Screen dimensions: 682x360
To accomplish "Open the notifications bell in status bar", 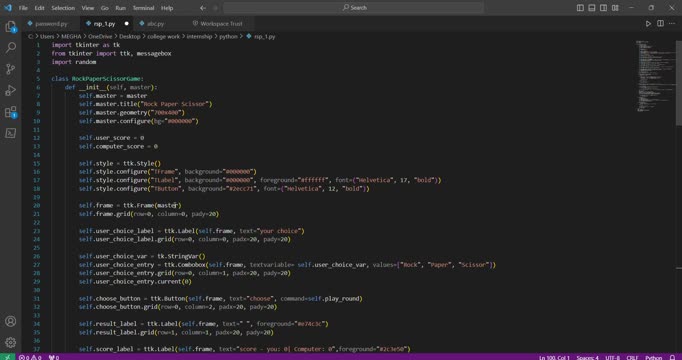I will tap(672, 357).
